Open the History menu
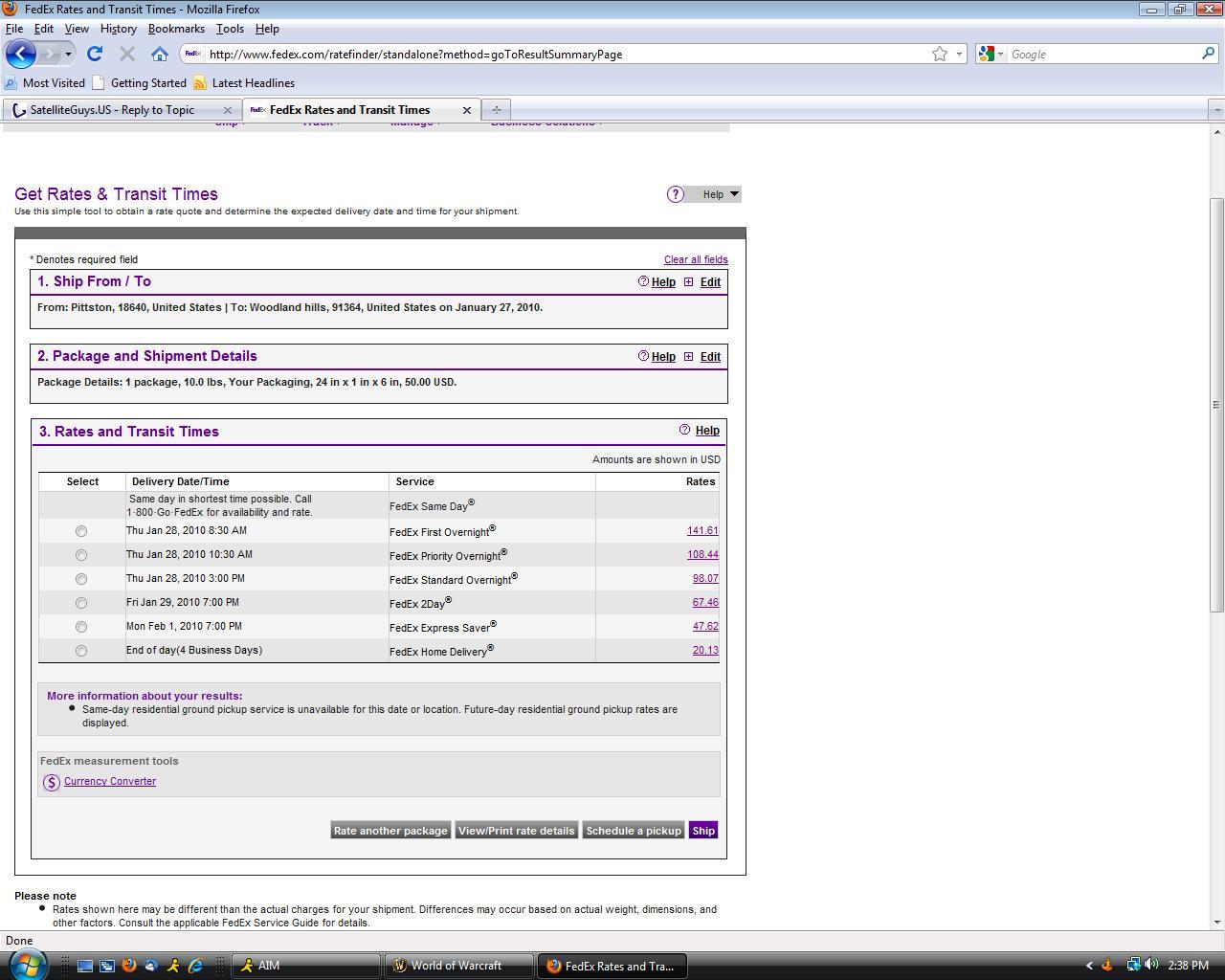 [x=118, y=29]
